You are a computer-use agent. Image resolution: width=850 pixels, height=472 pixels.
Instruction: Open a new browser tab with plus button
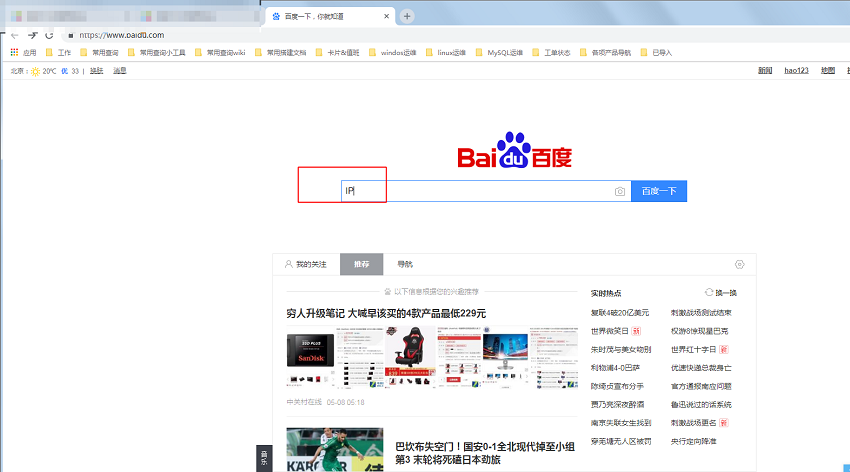click(407, 16)
